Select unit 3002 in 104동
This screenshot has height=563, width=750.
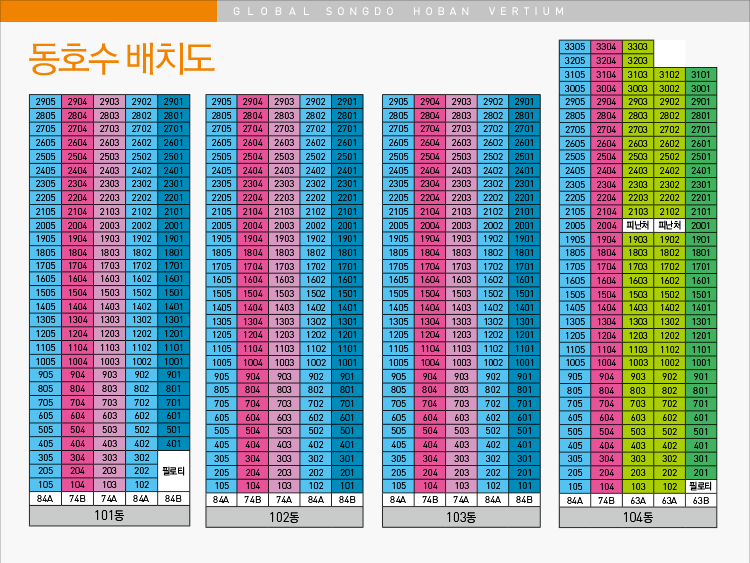(669, 88)
